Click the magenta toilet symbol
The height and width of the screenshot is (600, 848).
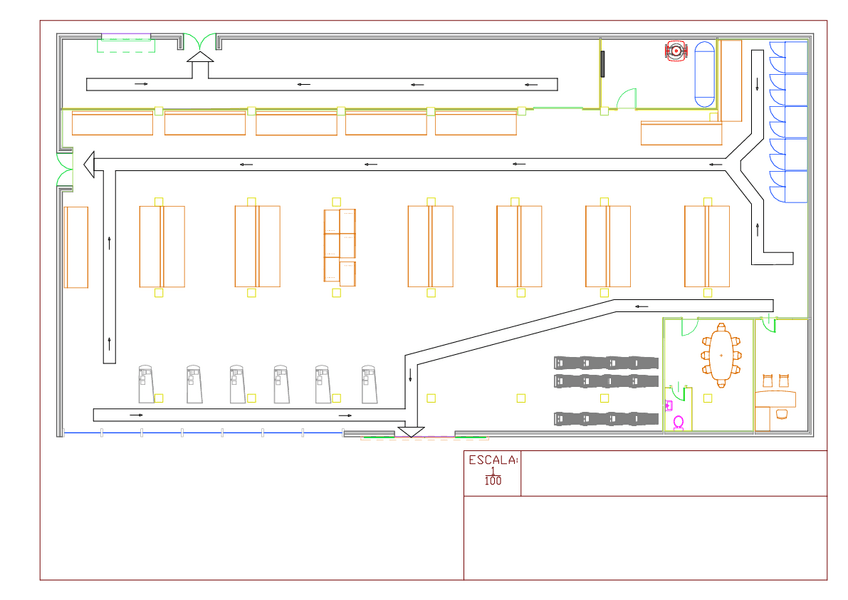(678, 423)
